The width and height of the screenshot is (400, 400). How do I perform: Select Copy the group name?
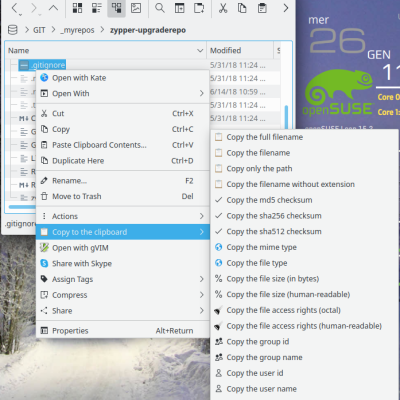click(x=304, y=357)
